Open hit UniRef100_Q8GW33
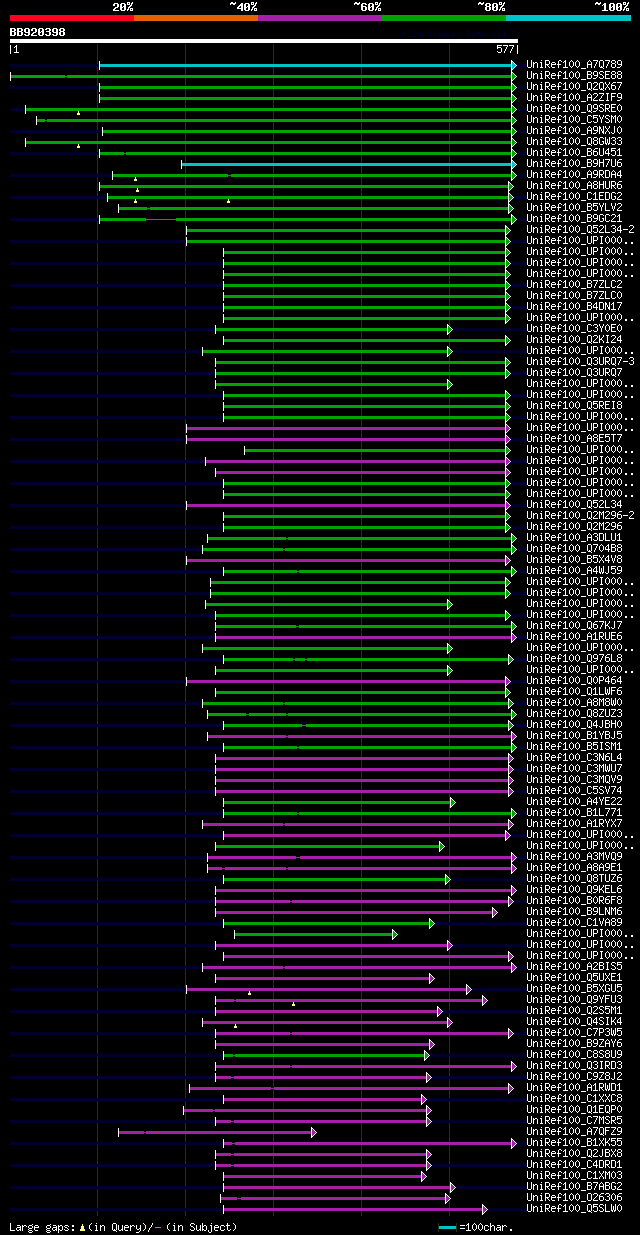Viewport: 640px width, 1235px height. click(x=574, y=142)
